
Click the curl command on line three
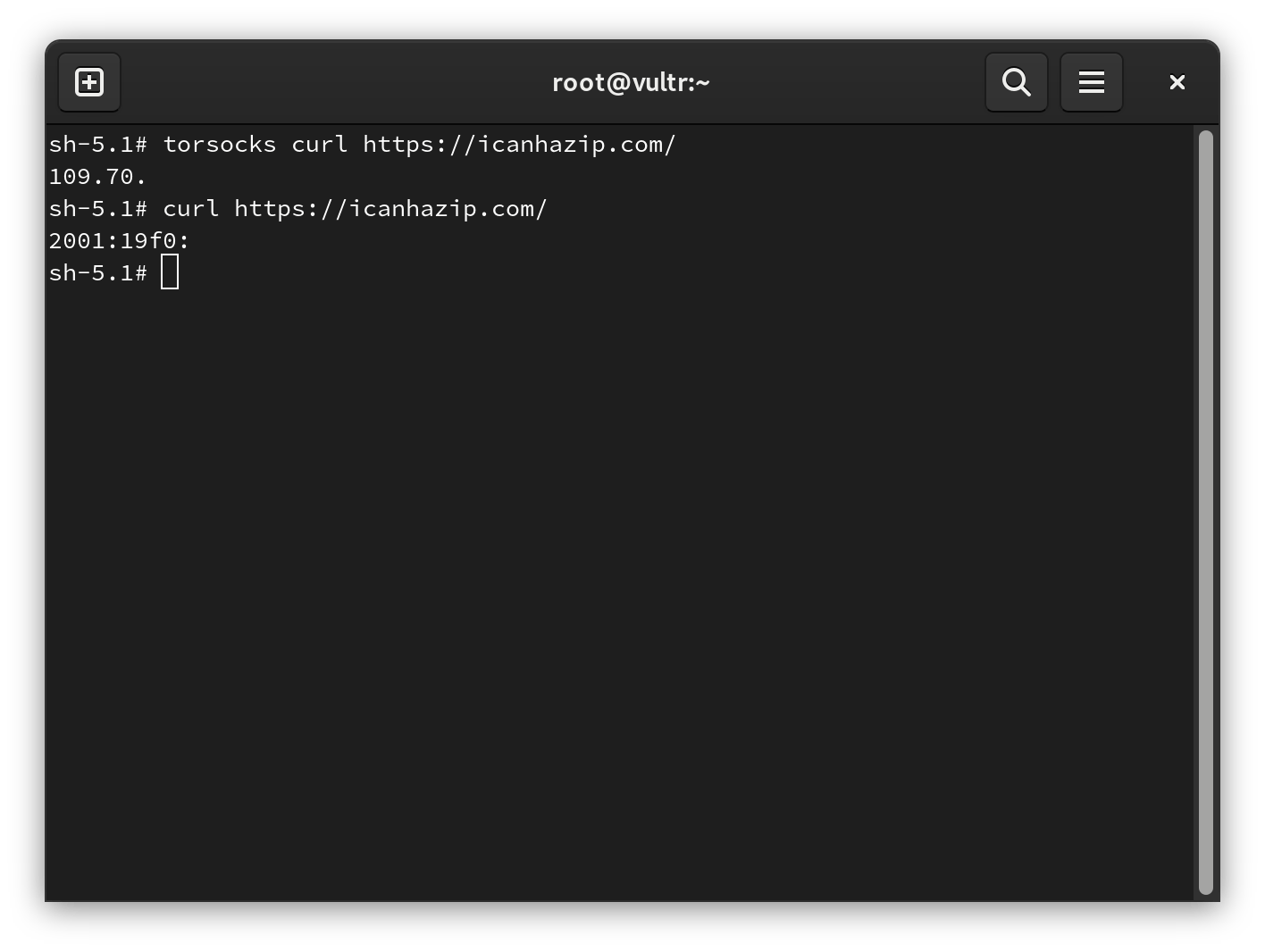point(190,208)
